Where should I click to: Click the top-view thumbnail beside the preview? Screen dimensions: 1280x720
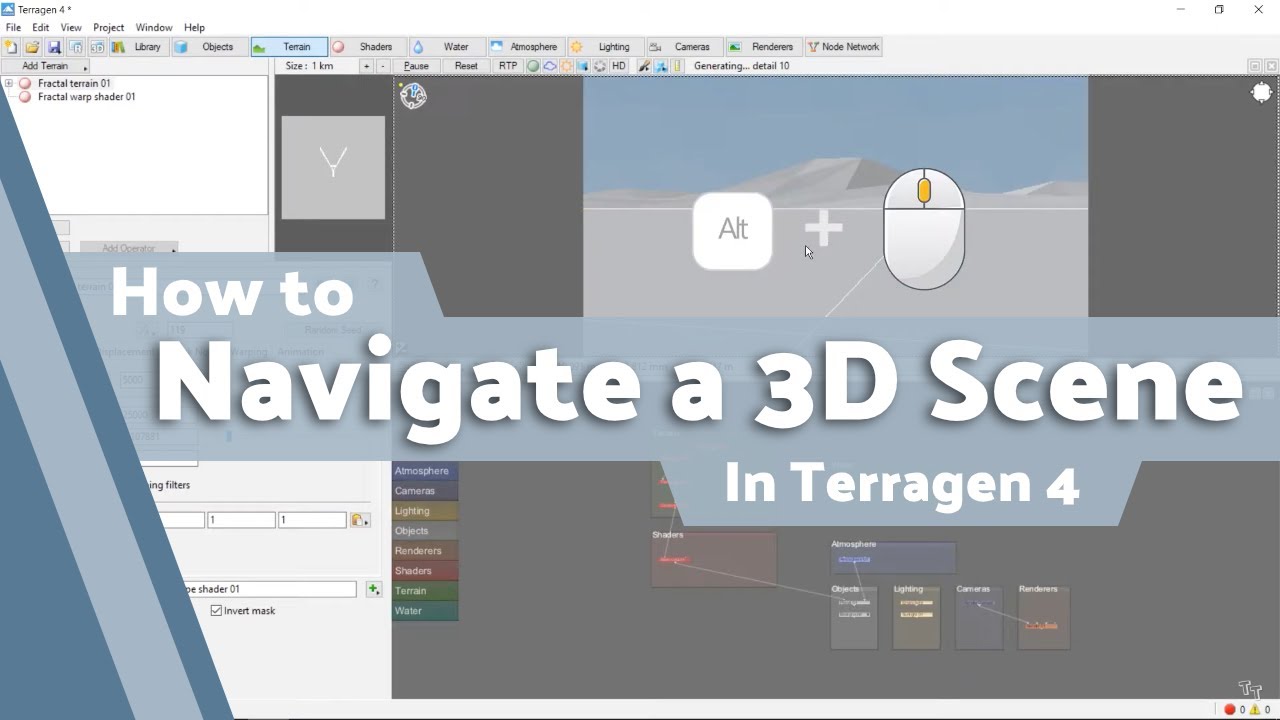(333, 167)
